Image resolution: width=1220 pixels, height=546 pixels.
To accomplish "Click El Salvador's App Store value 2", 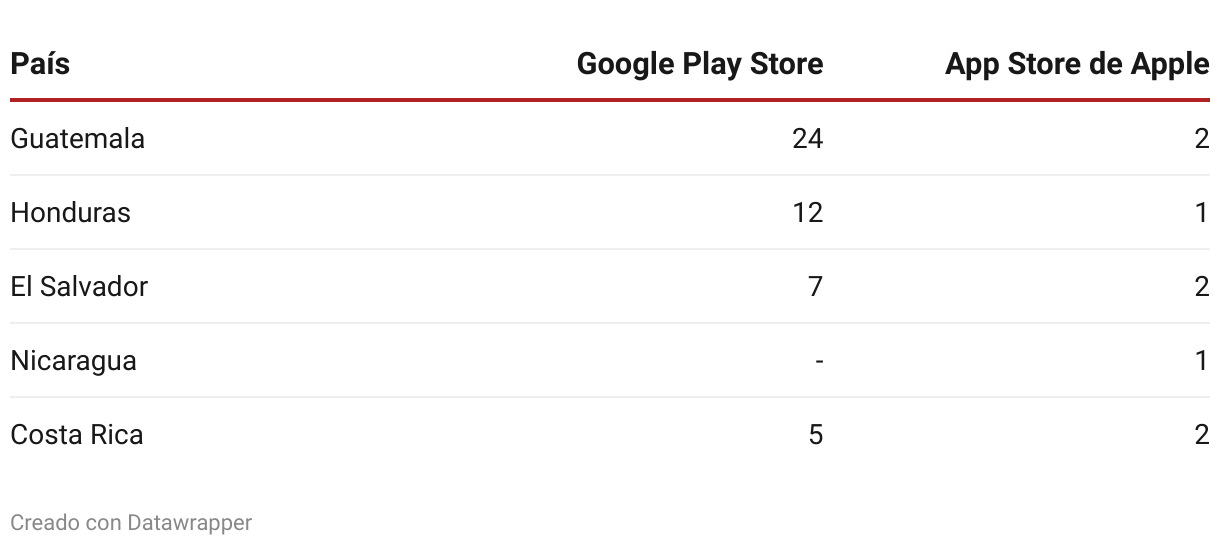I will (x=1201, y=286).
